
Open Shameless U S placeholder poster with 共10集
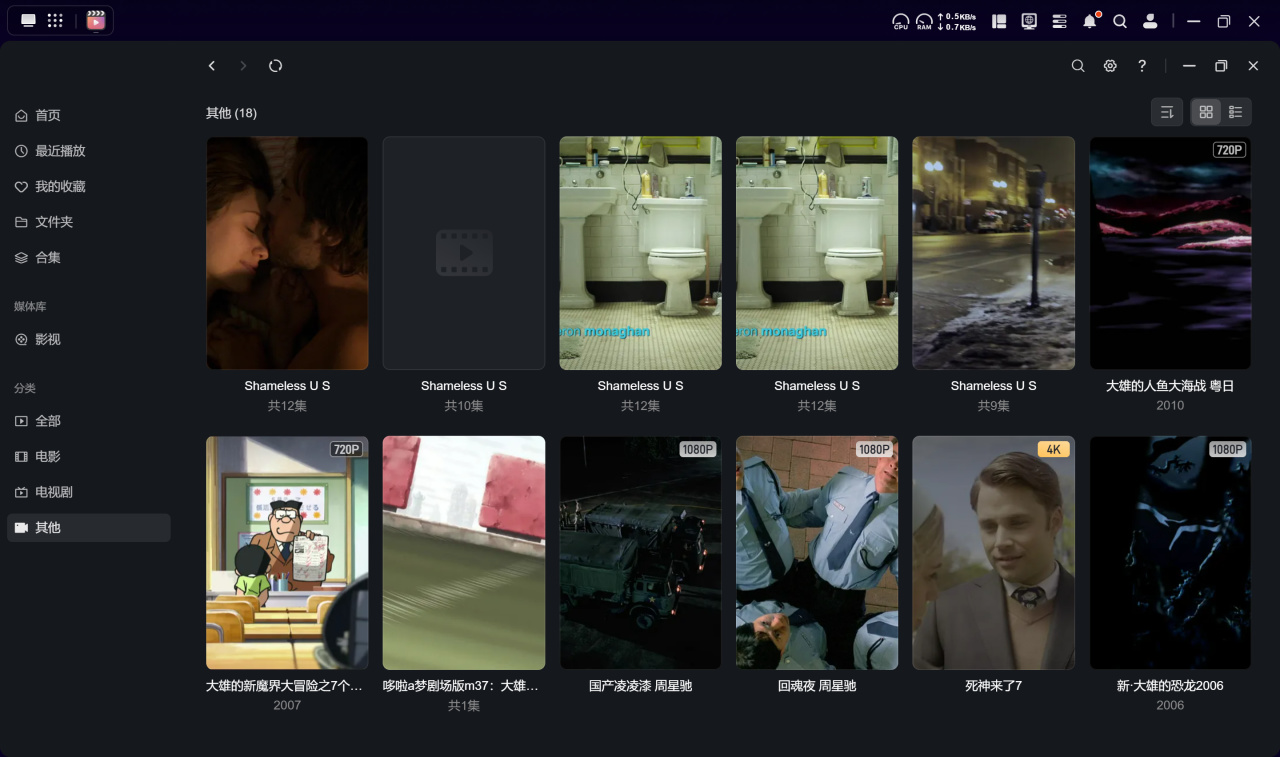pyautogui.click(x=464, y=253)
